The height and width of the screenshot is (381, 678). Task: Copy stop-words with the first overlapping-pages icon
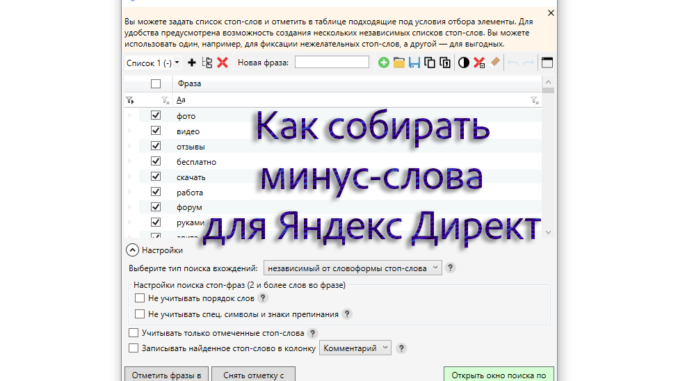(x=429, y=63)
